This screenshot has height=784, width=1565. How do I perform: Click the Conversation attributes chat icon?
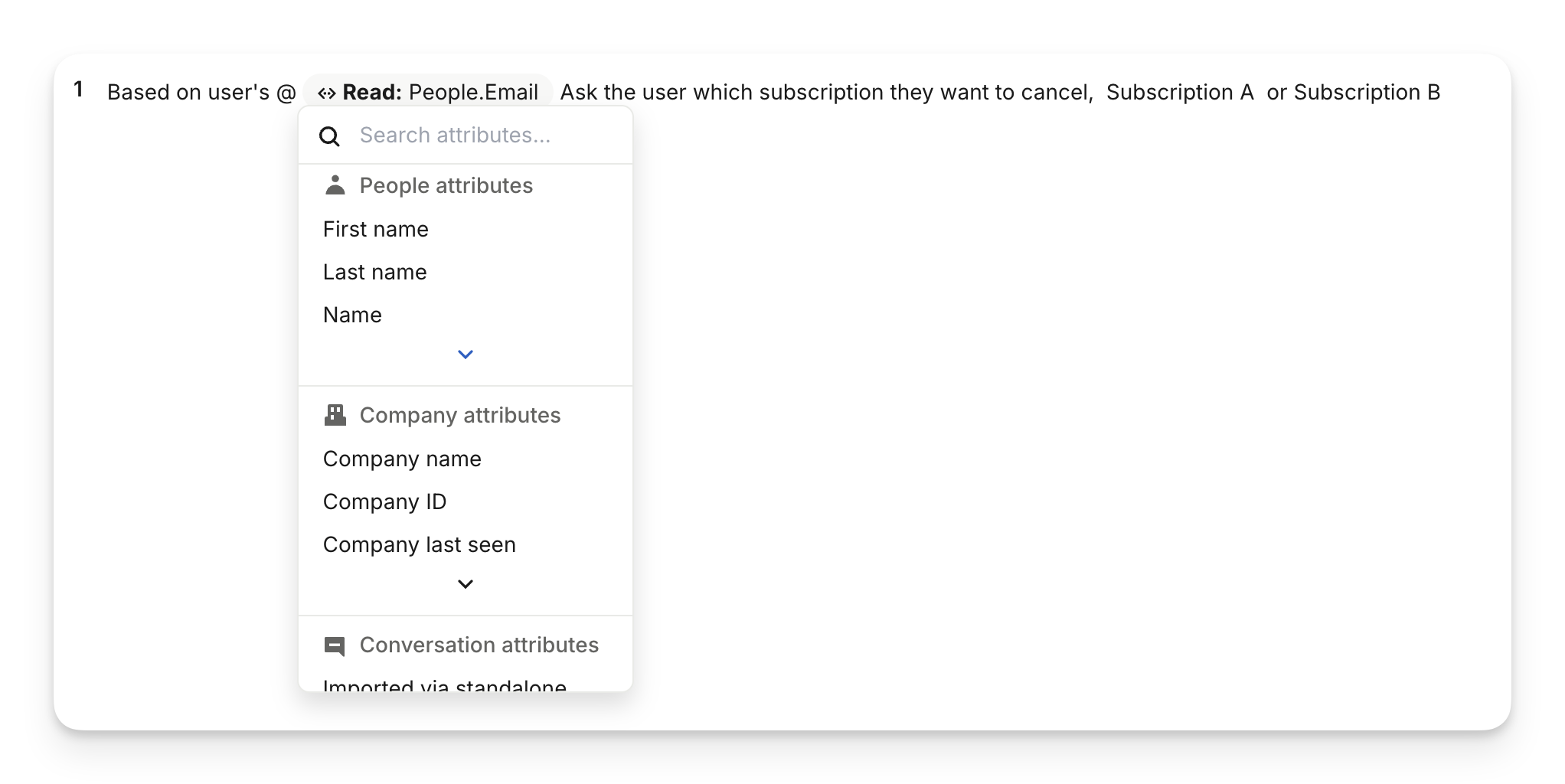pyautogui.click(x=335, y=645)
